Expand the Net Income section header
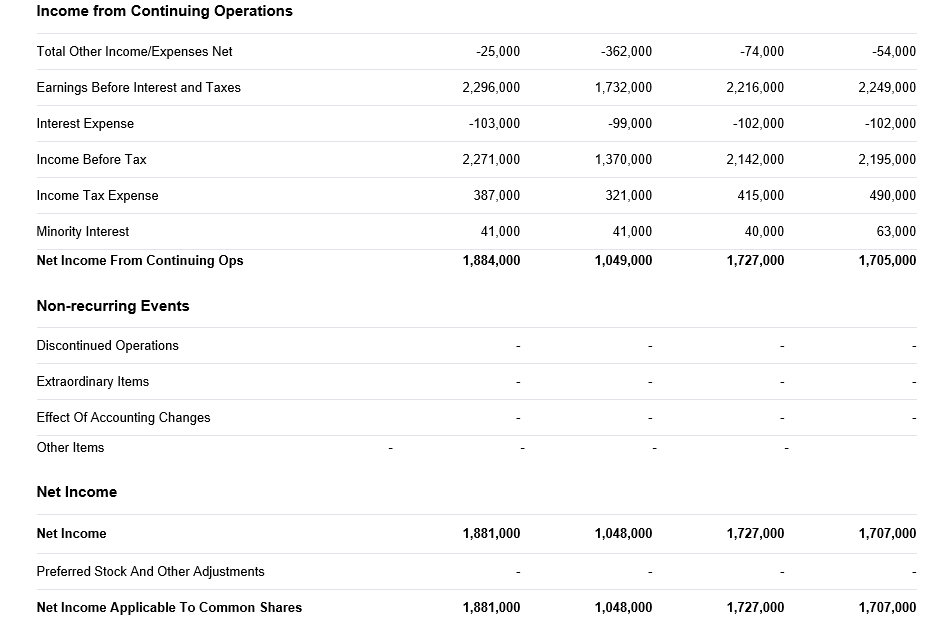The image size is (941, 629). click(76, 491)
